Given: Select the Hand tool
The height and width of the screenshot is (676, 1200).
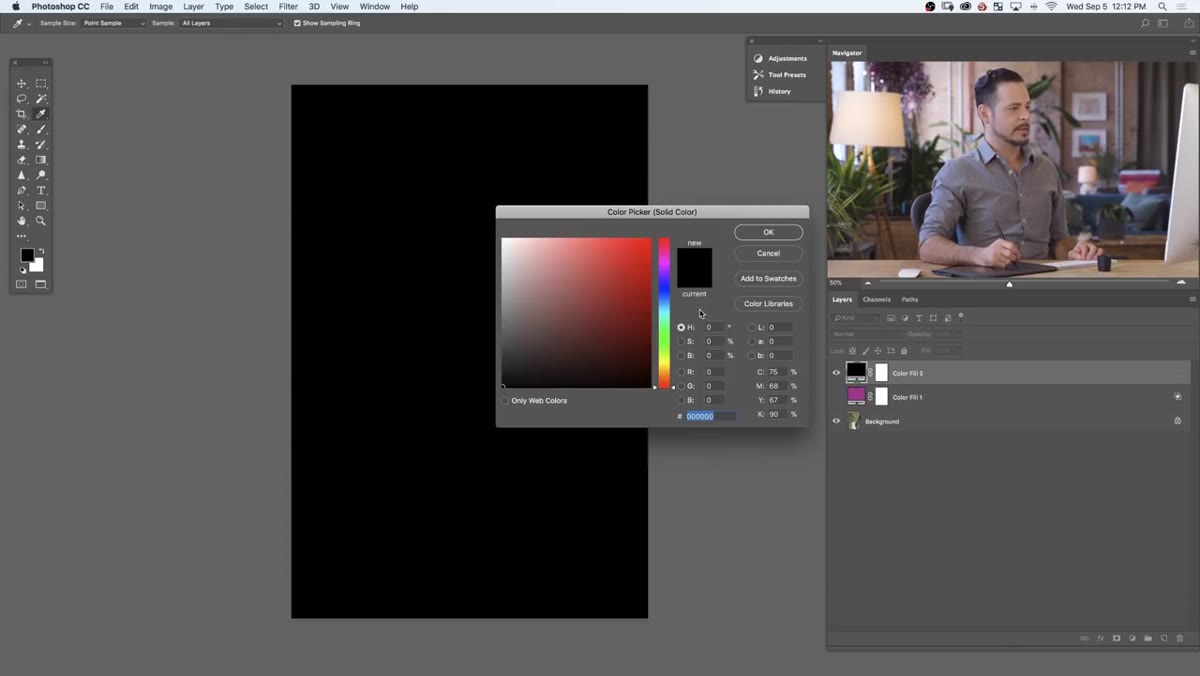Looking at the screenshot, I should coord(21,221).
